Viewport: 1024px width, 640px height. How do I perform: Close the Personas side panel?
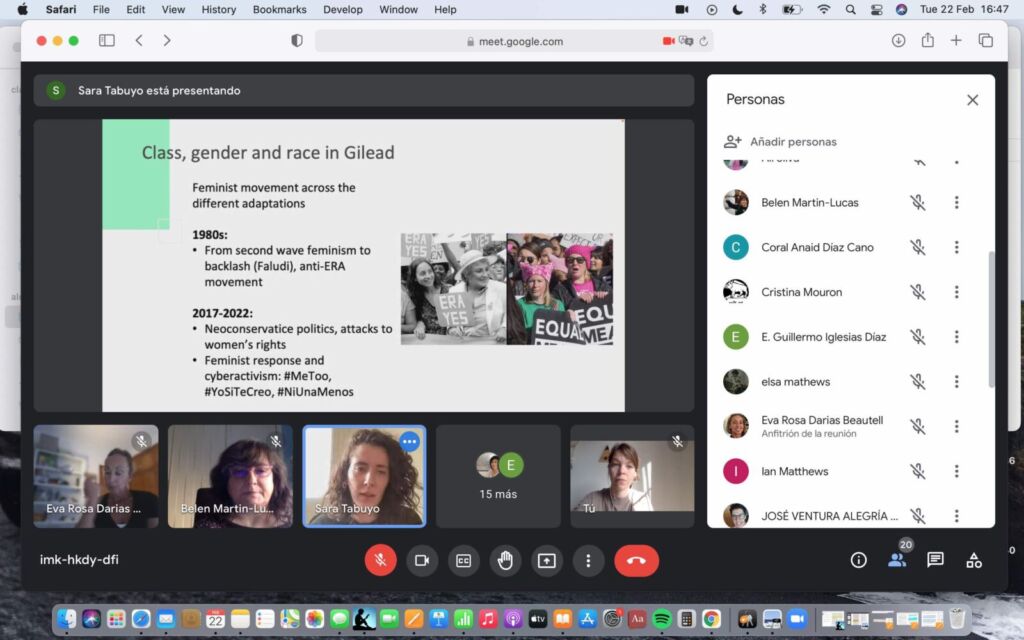point(972,100)
